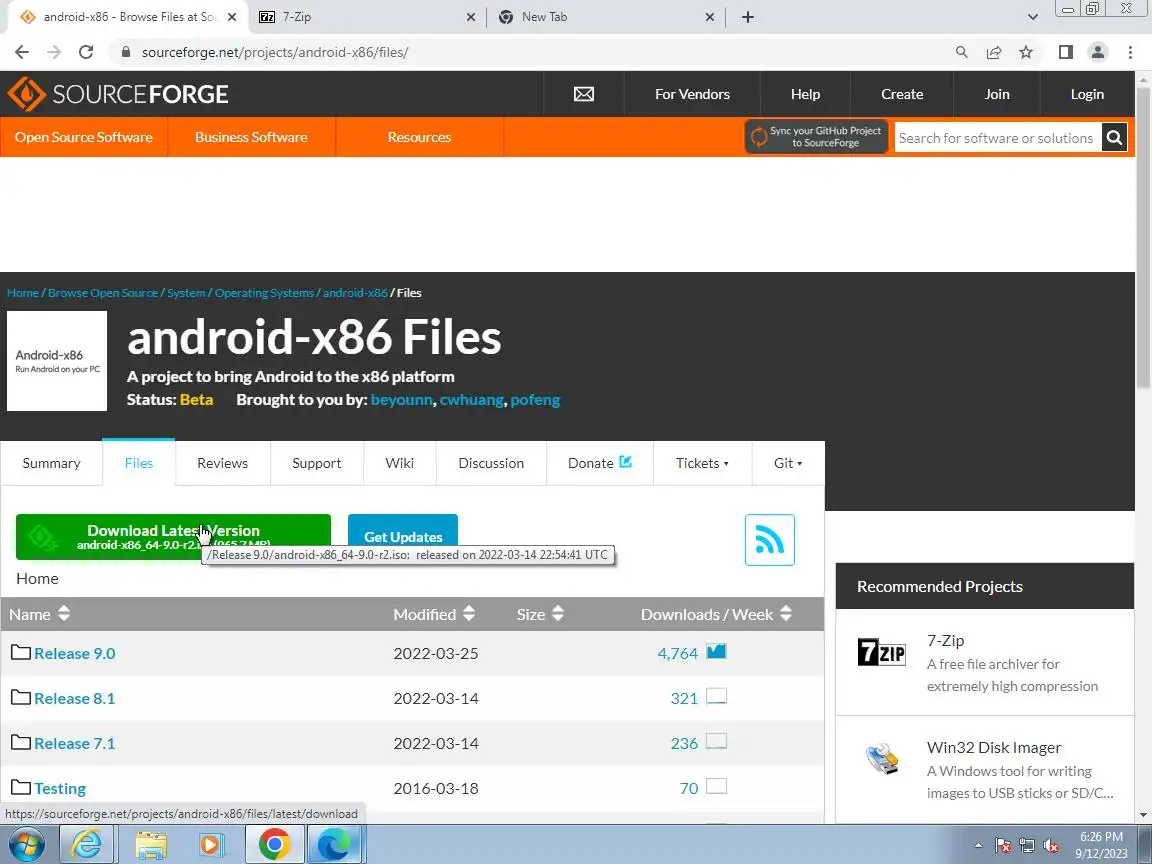This screenshot has height=864, width=1152.
Task: Click the Open Source Software menu
Action: (84, 137)
